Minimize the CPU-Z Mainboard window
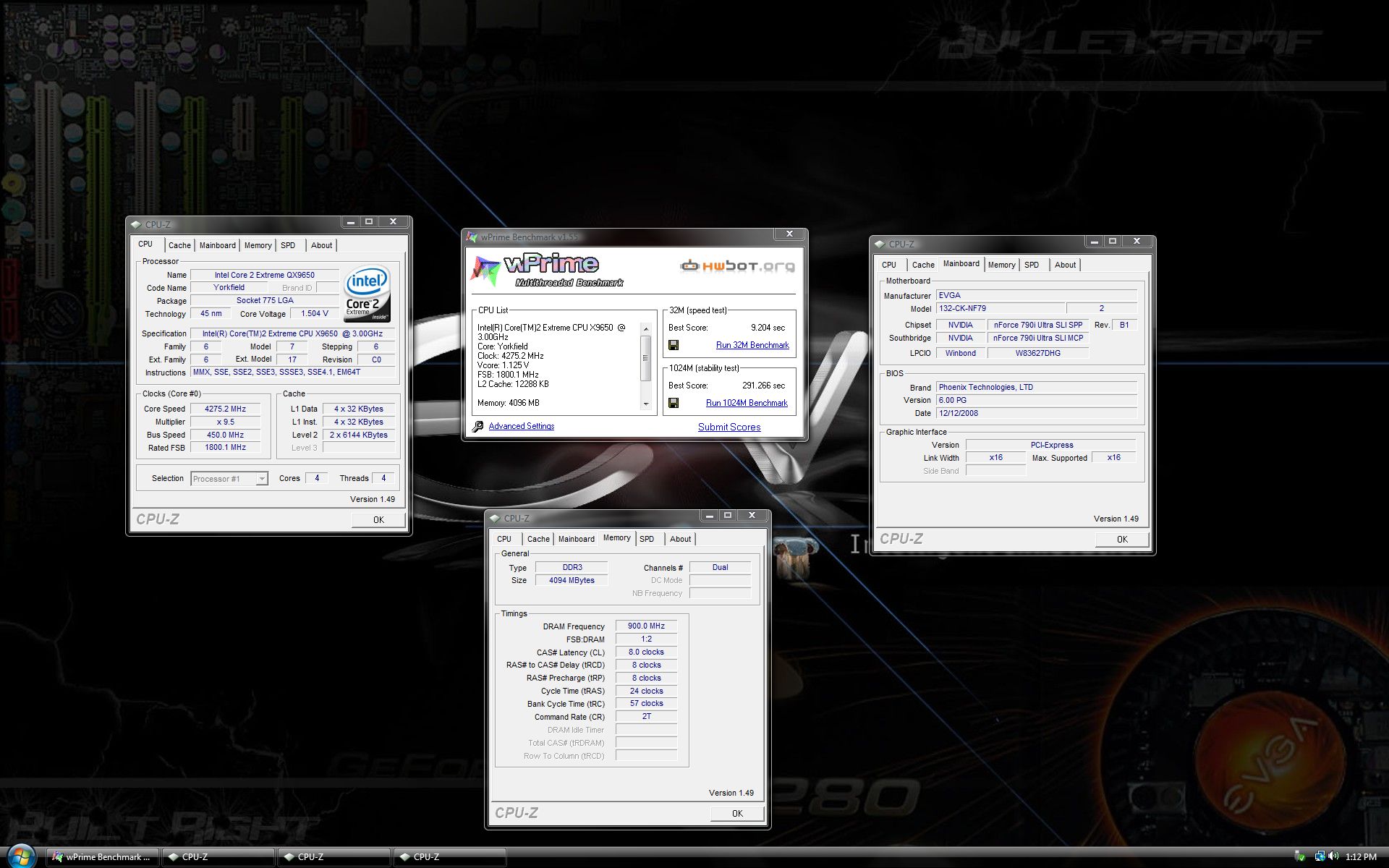 (1094, 241)
